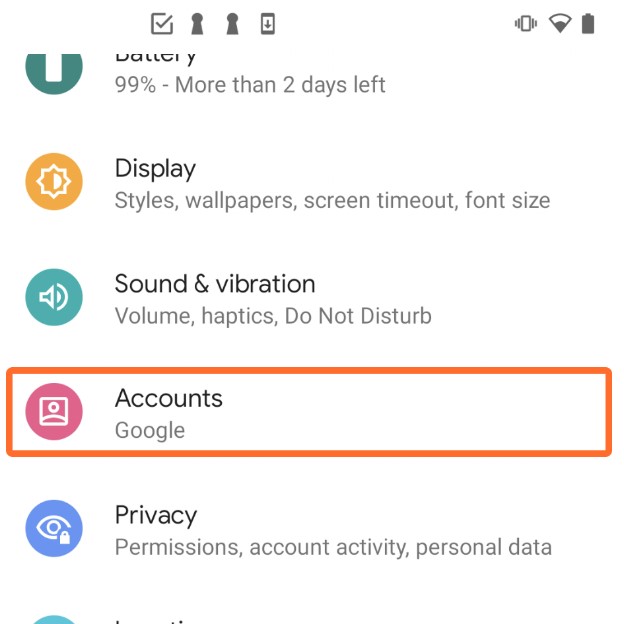This screenshot has height=624, width=624.
Task: Open the Display settings entry
Action: pyautogui.click(x=312, y=183)
